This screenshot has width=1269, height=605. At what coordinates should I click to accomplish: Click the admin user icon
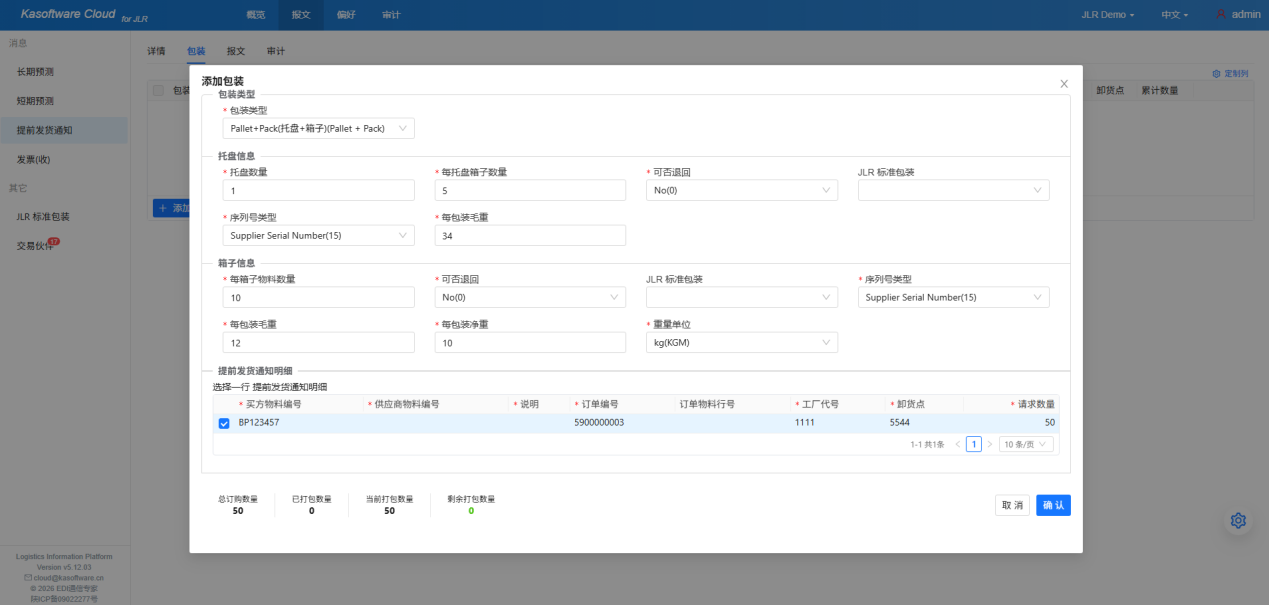click(x=1221, y=15)
